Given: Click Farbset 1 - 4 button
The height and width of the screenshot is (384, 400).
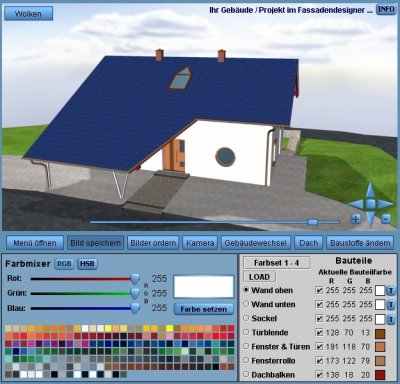Looking at the screenshot, I should click(x=277, y=263).
